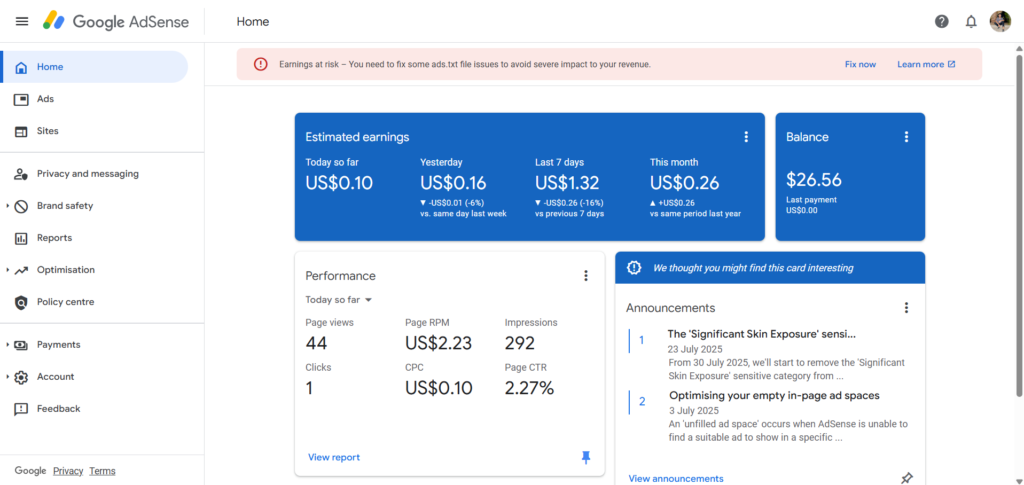Open 'Significant Skin Exposure' announcement
The width and height of the screenshot is (1024, 485).
761,334
